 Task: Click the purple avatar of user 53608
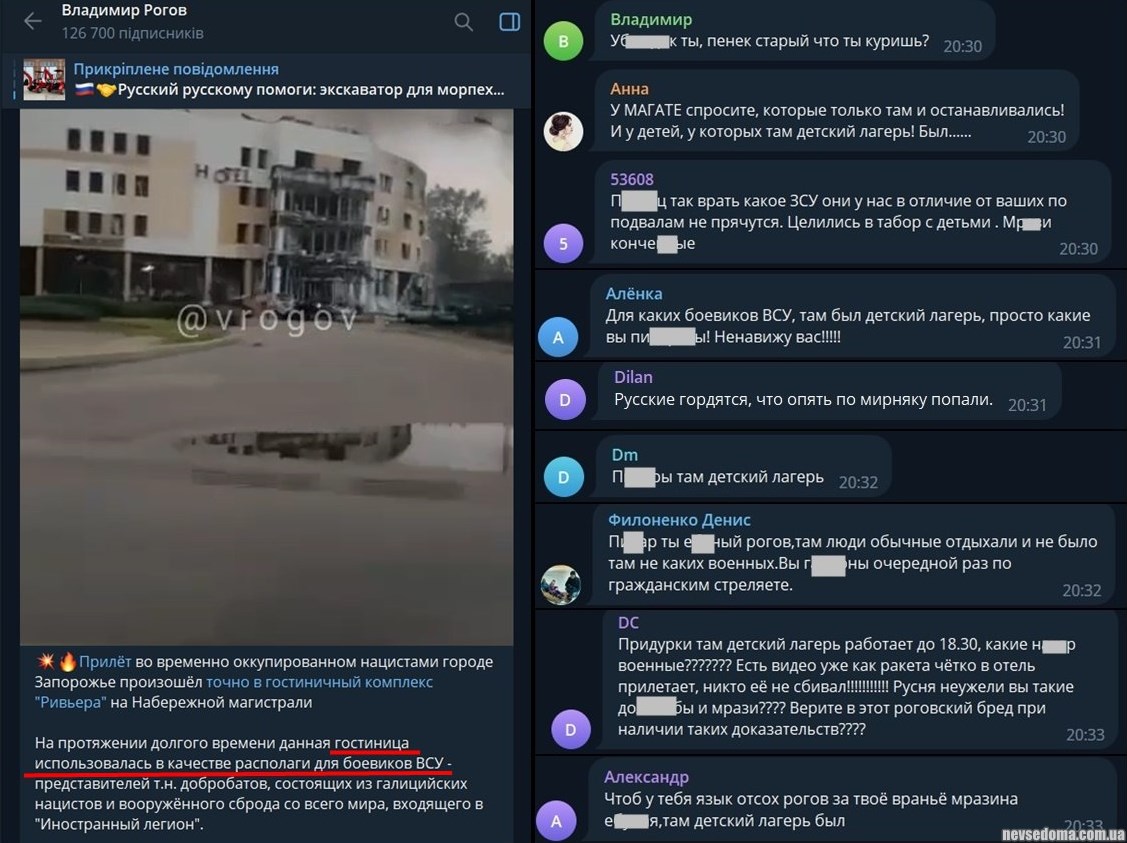point(564,243)
